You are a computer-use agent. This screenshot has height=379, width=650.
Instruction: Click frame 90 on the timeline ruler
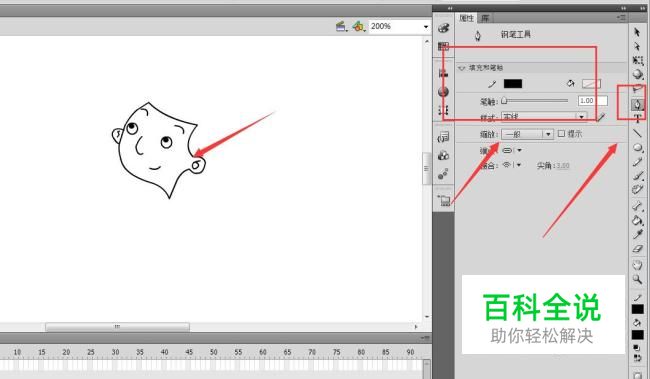[410, 352]
